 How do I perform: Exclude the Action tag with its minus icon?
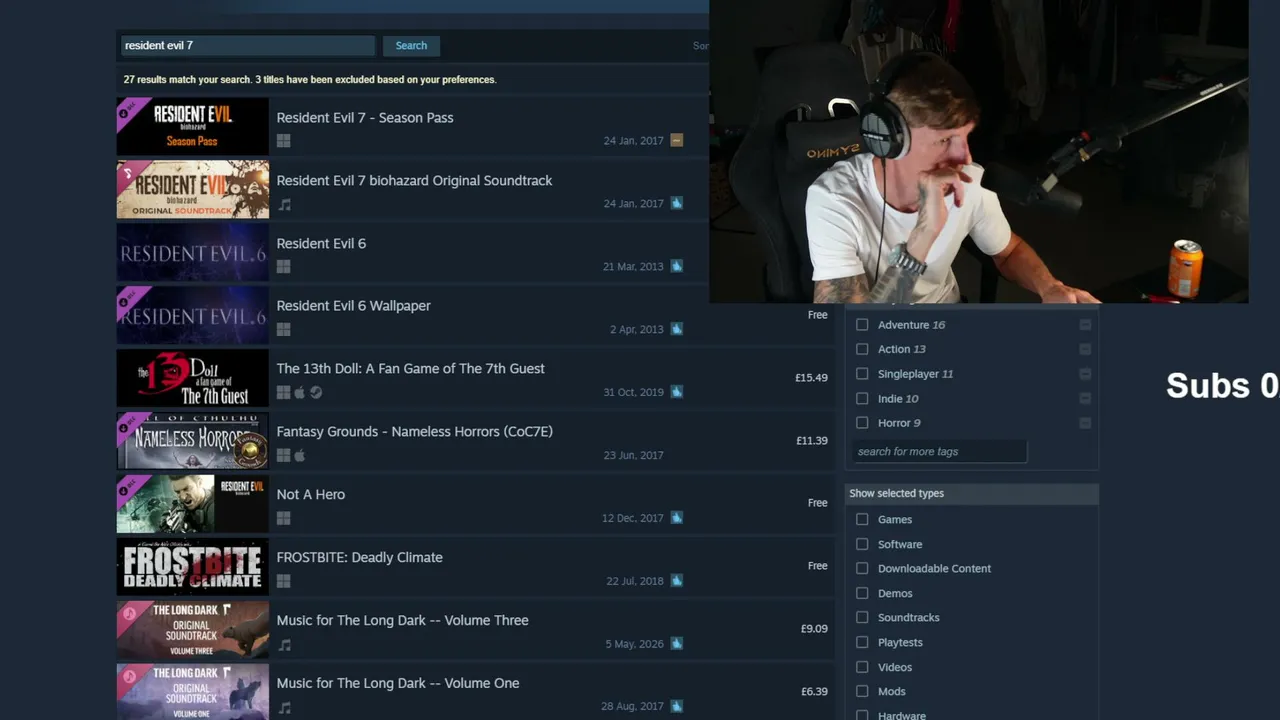pos(1085,349)
